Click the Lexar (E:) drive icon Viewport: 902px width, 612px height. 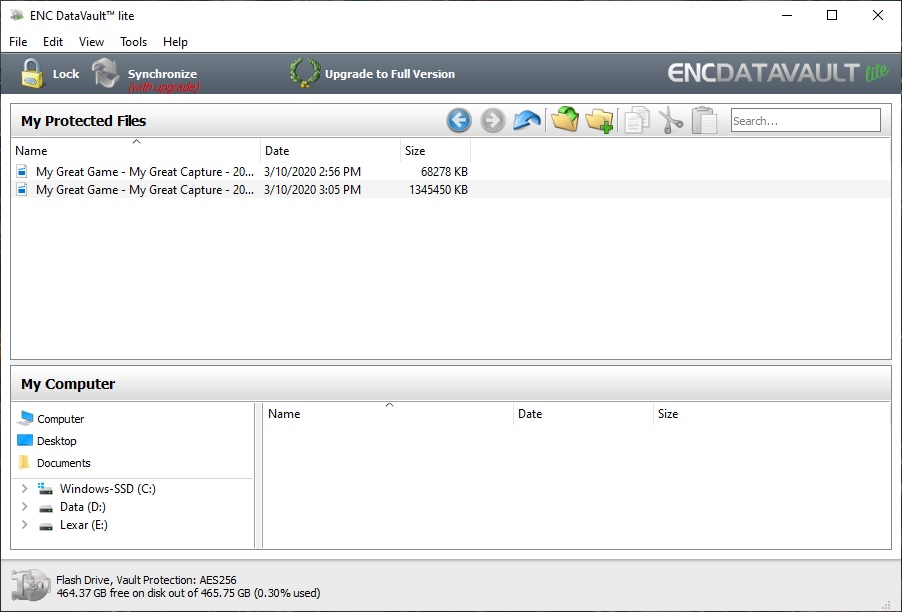45,526
